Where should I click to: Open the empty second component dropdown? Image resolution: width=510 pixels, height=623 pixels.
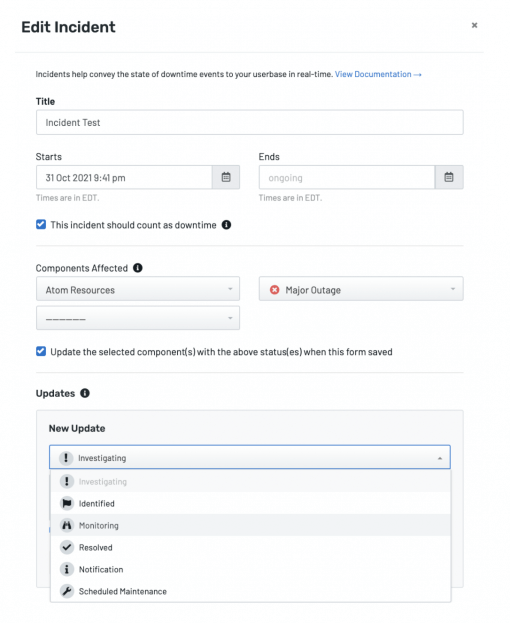click(138, 318)
